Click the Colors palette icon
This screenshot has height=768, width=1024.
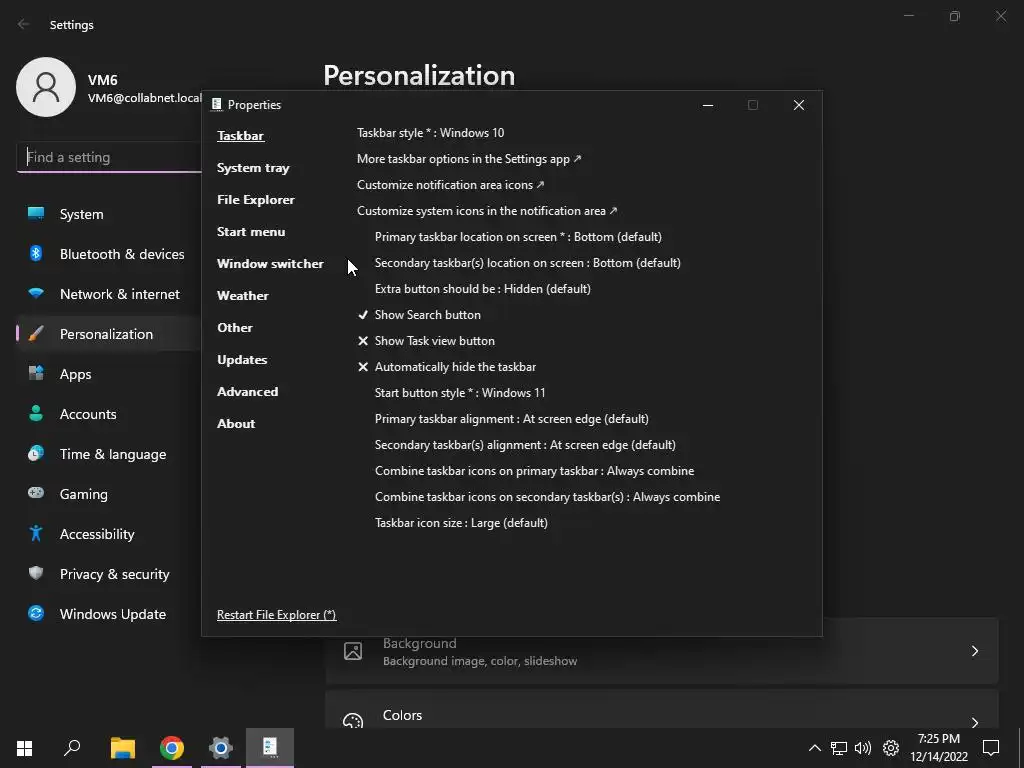(x=353, y=720)
